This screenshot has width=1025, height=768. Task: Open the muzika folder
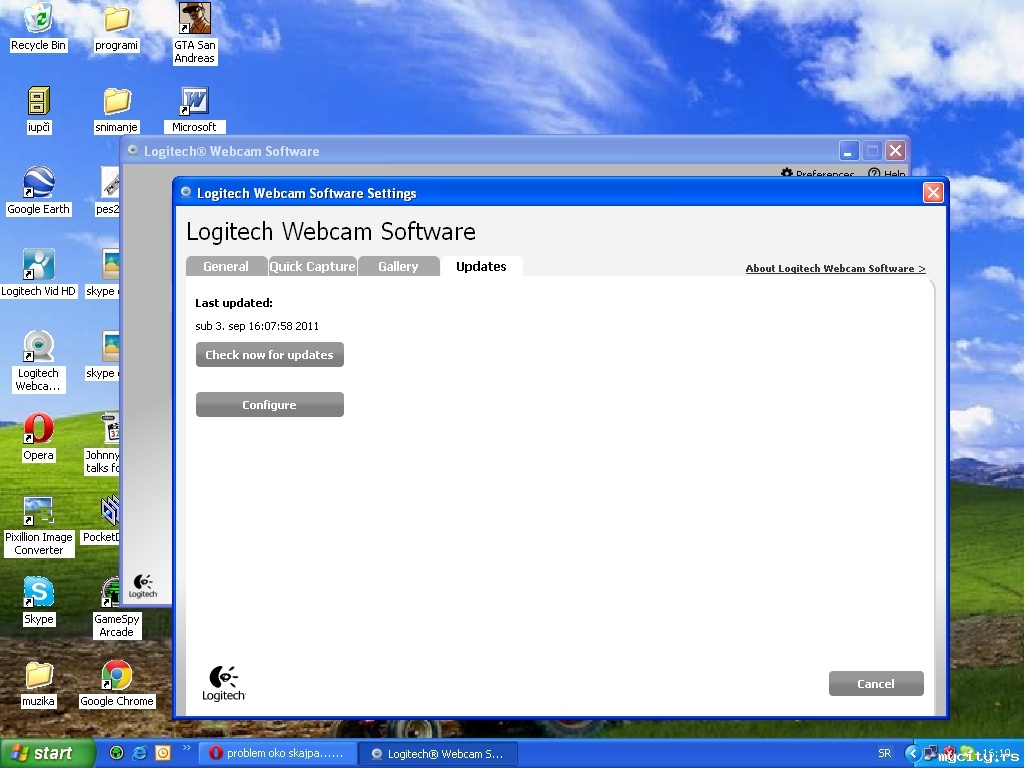coord(39,684)
